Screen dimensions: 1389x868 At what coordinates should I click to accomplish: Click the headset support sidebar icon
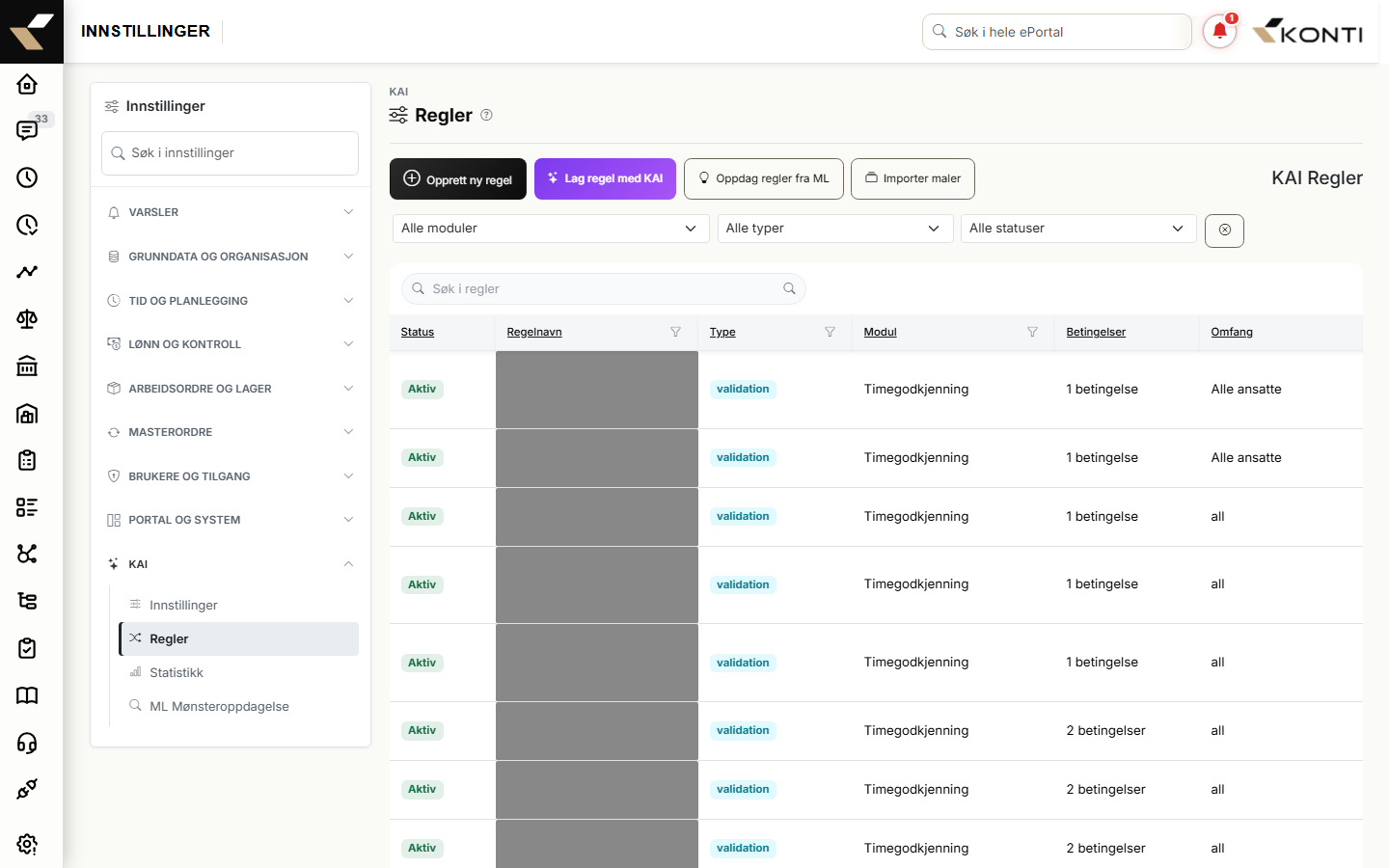27,743
